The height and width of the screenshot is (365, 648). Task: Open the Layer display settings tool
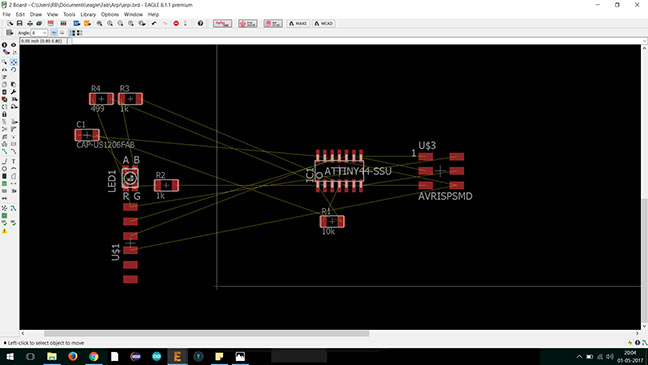pos(5,52)
